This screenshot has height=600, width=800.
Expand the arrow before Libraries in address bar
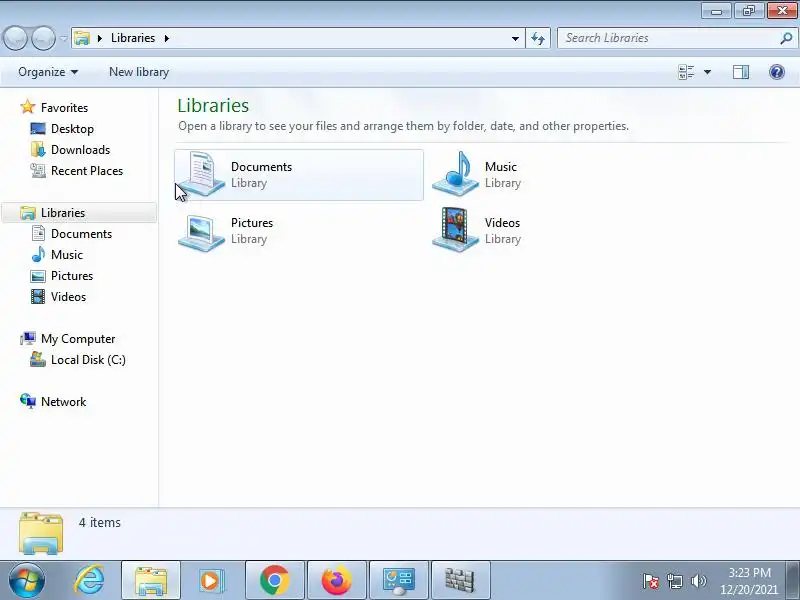coord(99,38)
